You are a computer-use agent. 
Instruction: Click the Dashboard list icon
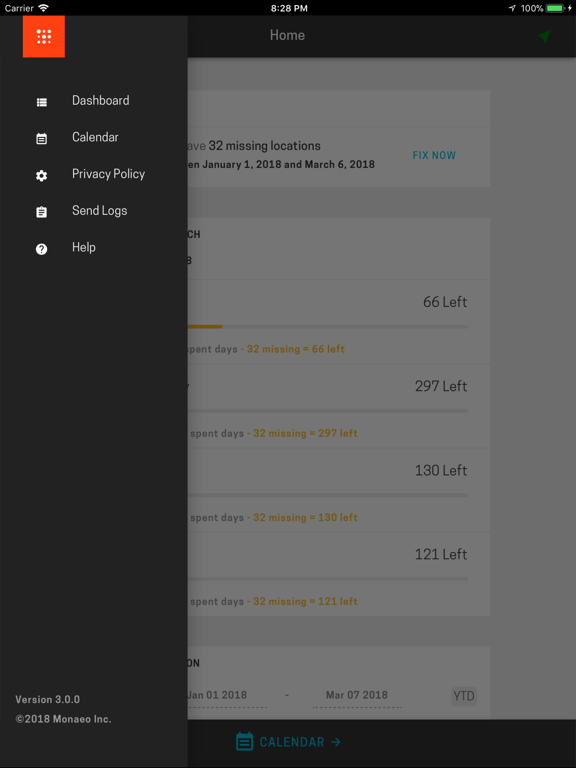point(42,102)
